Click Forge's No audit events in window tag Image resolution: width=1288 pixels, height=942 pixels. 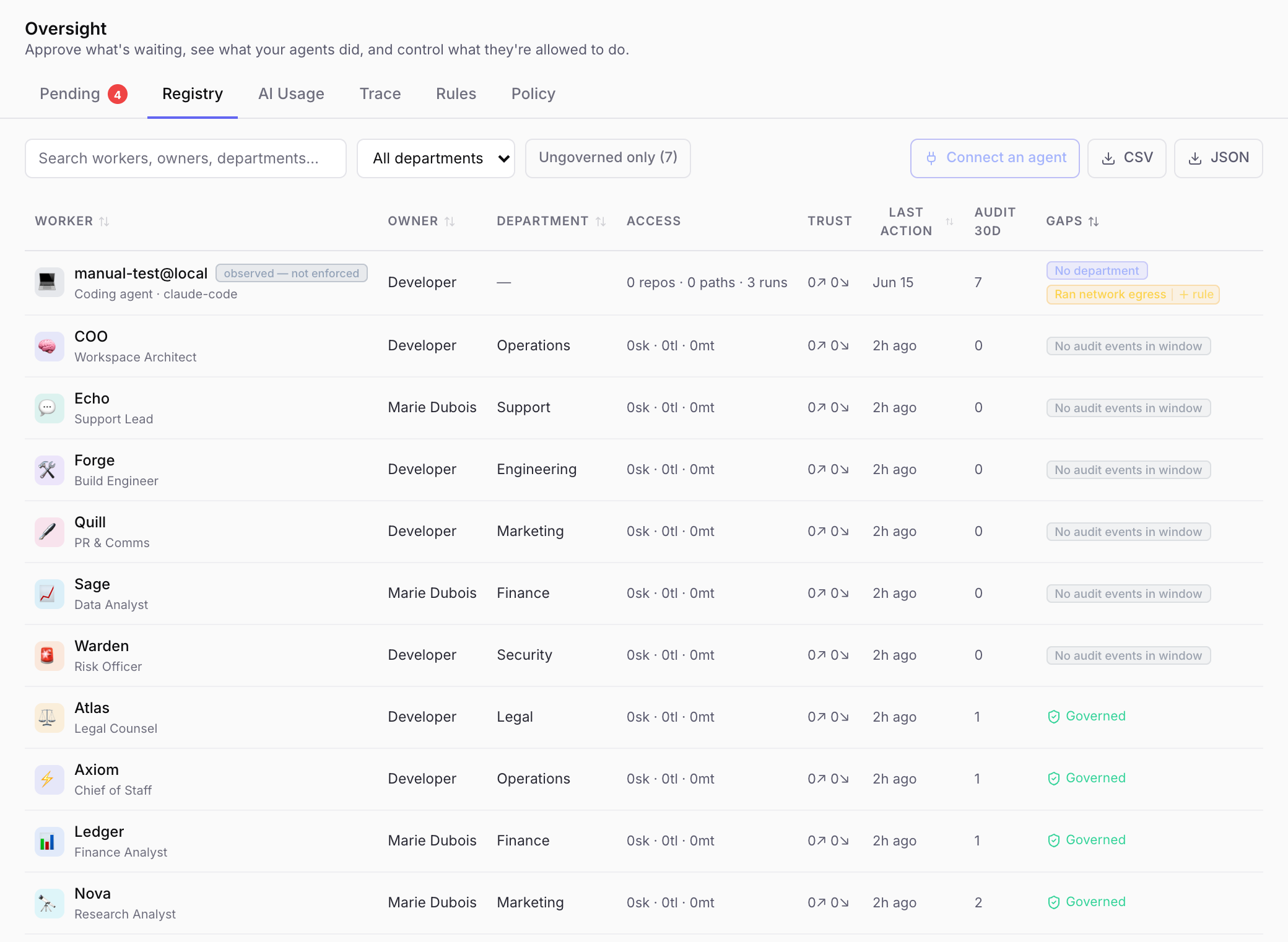click(1128, 470)
